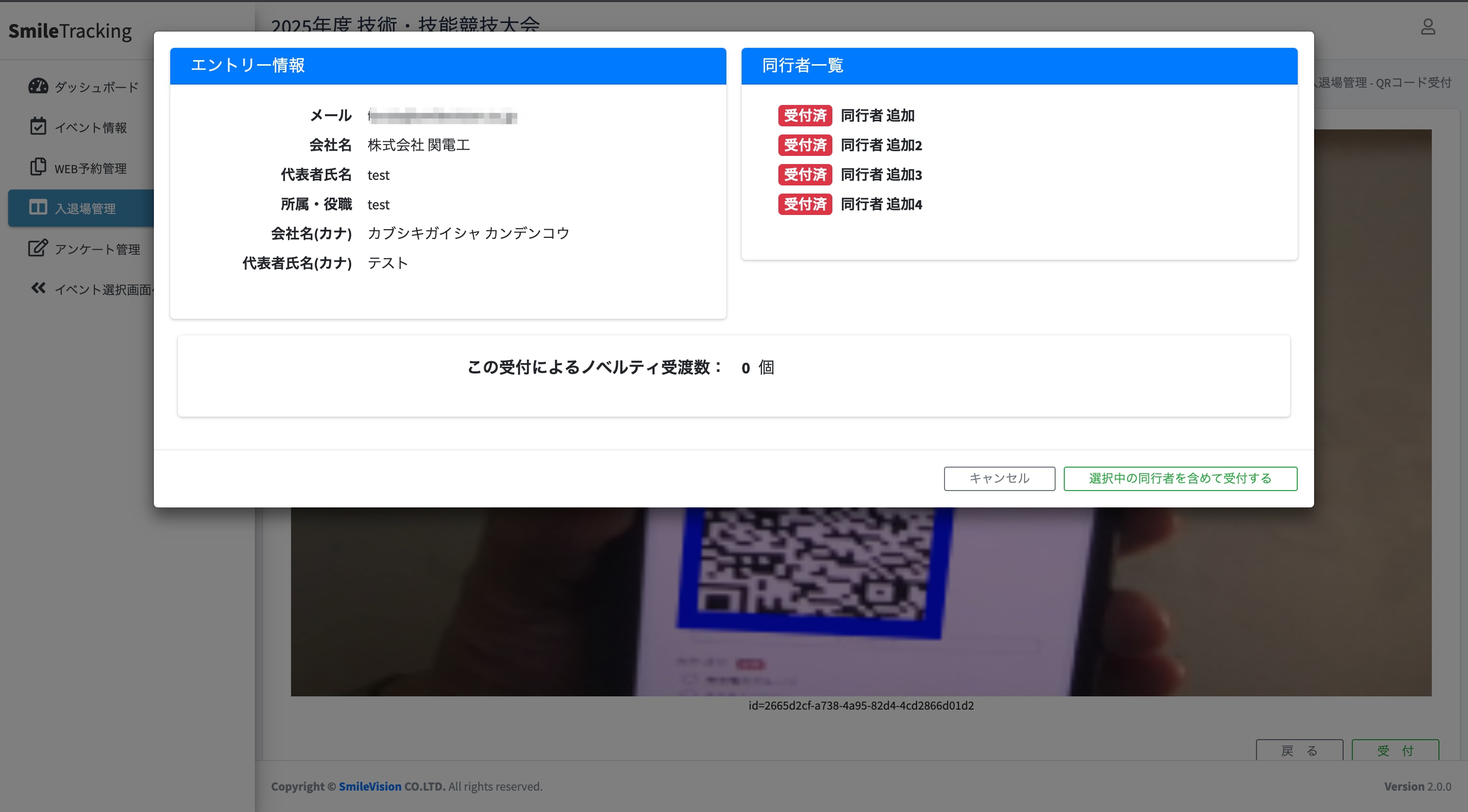Image resolution: width=1468 pixels, height=812 pixels.
Task: Click the copy icon beside WEB予約管理
Action: (38, 167)
